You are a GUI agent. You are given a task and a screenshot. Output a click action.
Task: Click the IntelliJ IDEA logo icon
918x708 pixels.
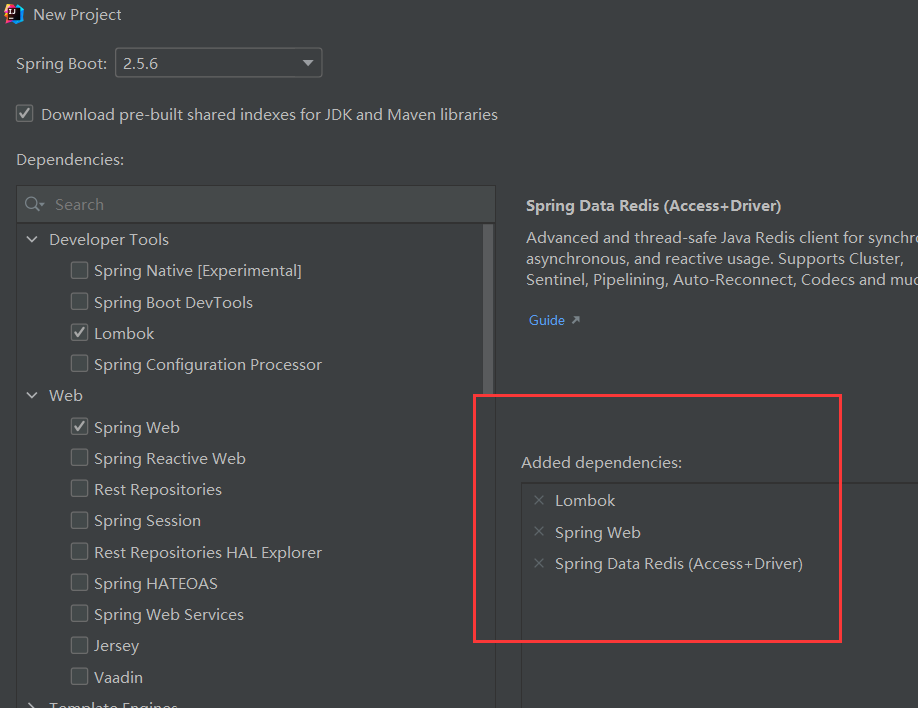tap(13, 13)
